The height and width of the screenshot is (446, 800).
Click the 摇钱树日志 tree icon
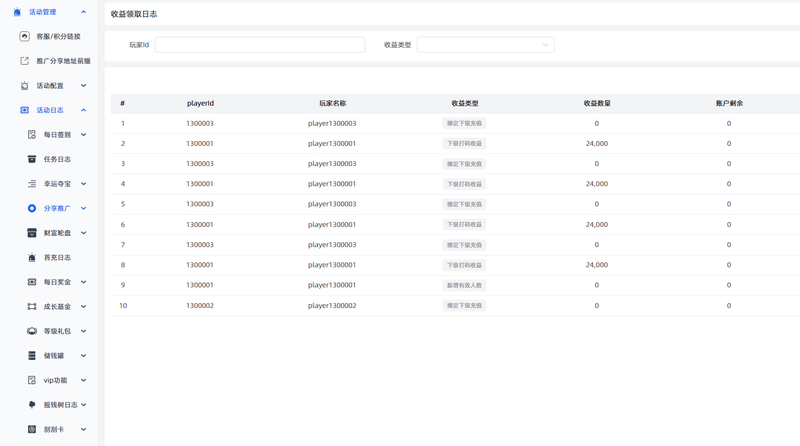[x=32, y=405]
